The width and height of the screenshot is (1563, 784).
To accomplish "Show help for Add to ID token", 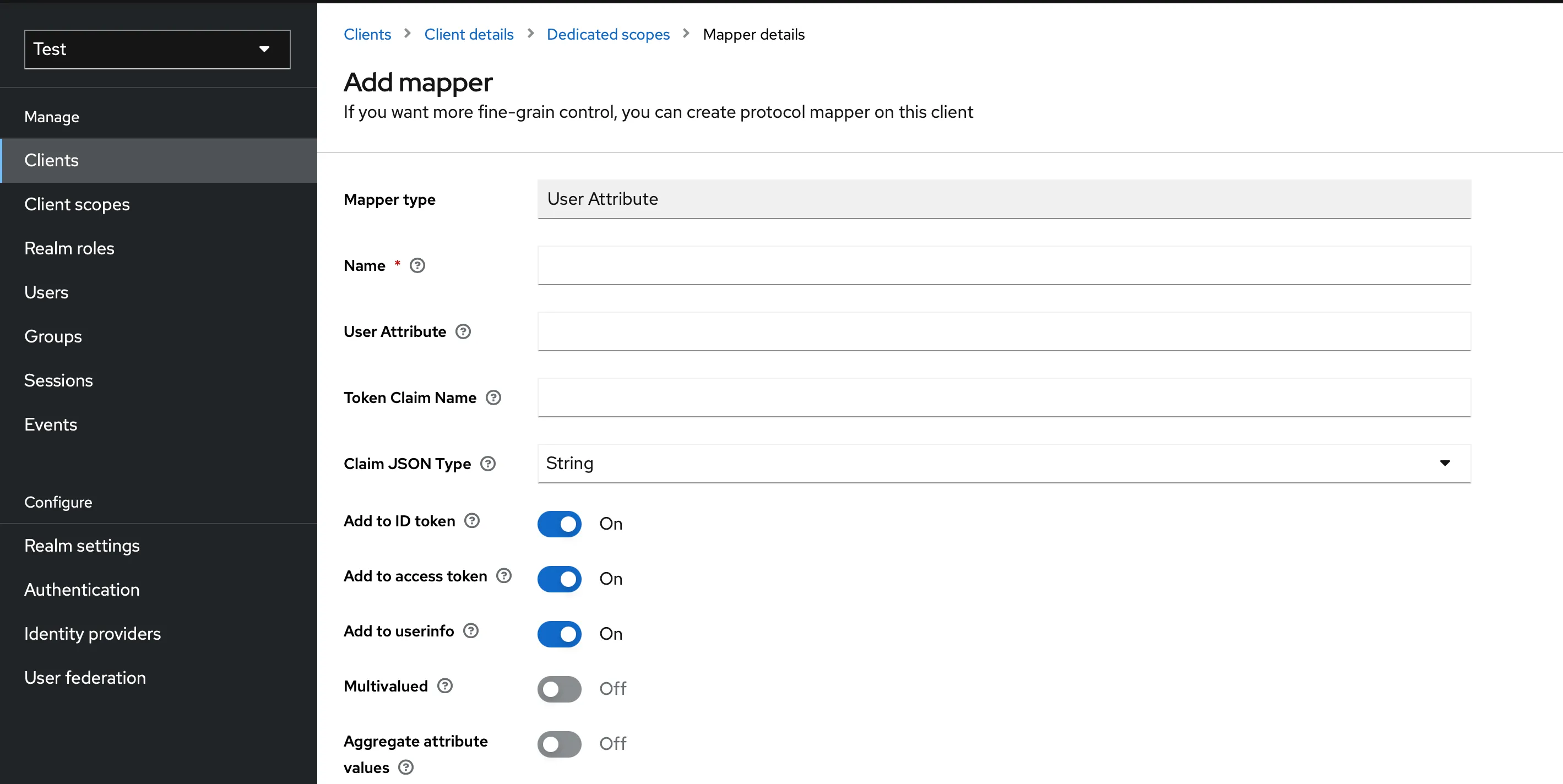I will tap(471, 521).
